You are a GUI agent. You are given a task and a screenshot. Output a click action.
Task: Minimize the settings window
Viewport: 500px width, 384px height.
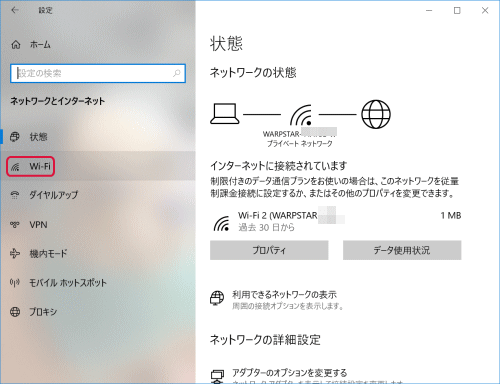pyautogui.click(x=429, y=10)
